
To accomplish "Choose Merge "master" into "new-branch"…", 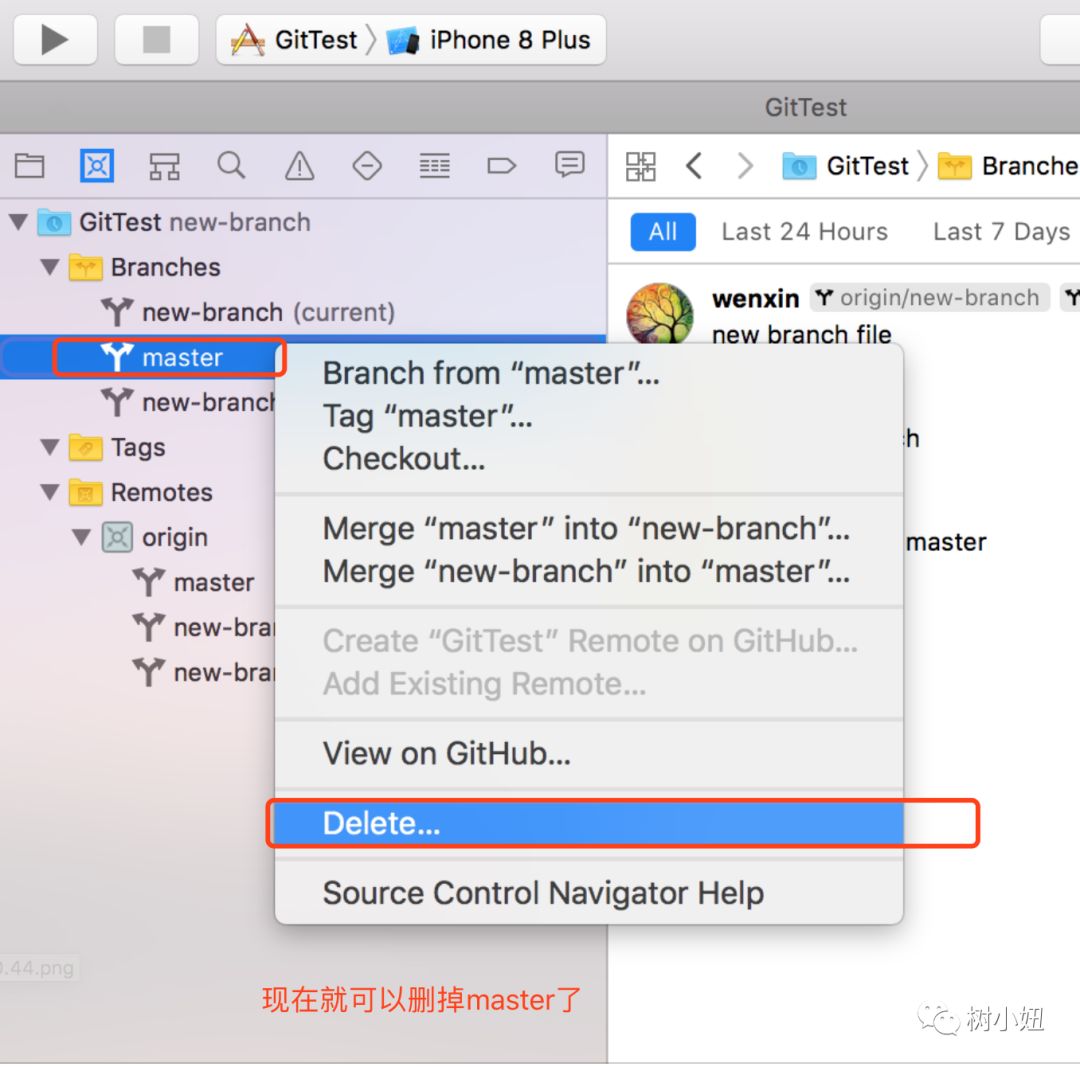I will [589, 529].
